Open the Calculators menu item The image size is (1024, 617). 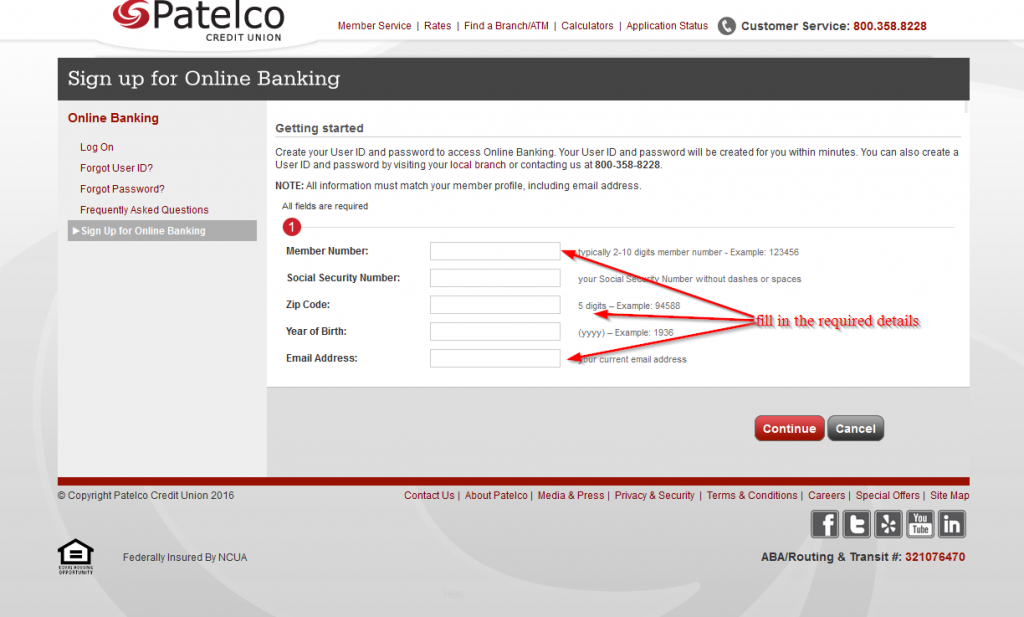(587, 26)
